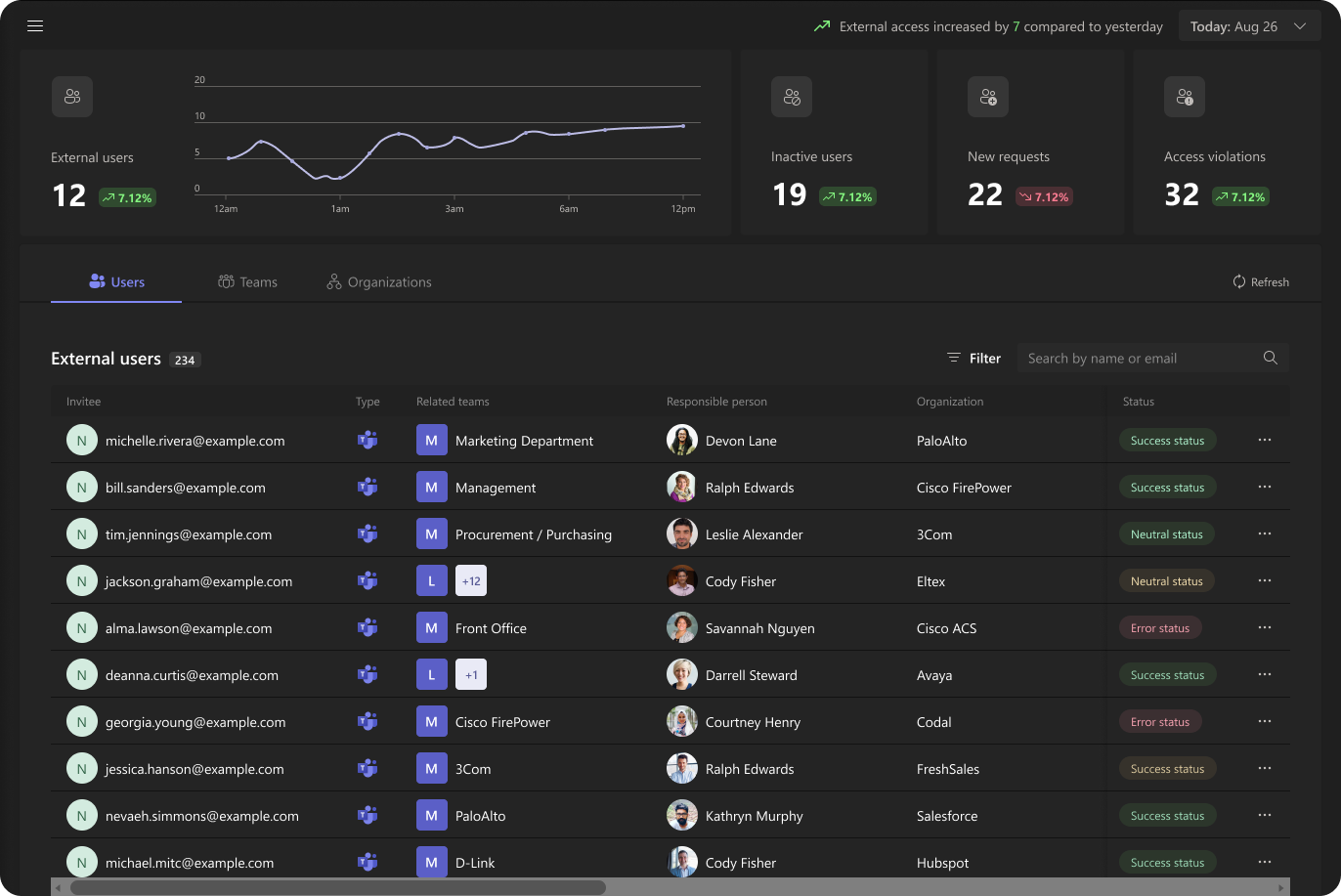The image size is (1341, 896).
Task: Click the Access violations card icon
Action: [1185, 97]
